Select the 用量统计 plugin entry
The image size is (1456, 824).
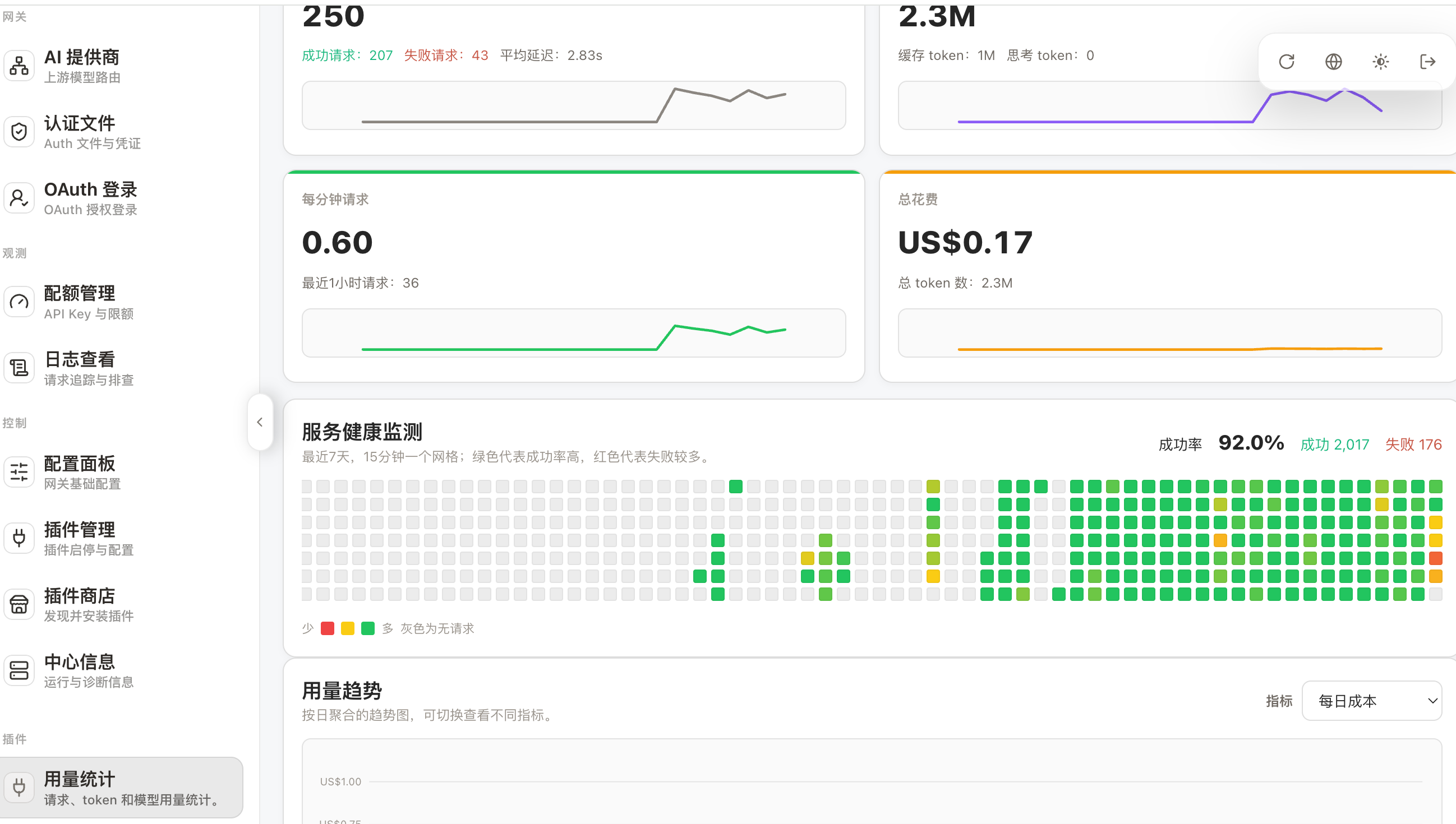[x=122, y=787]
